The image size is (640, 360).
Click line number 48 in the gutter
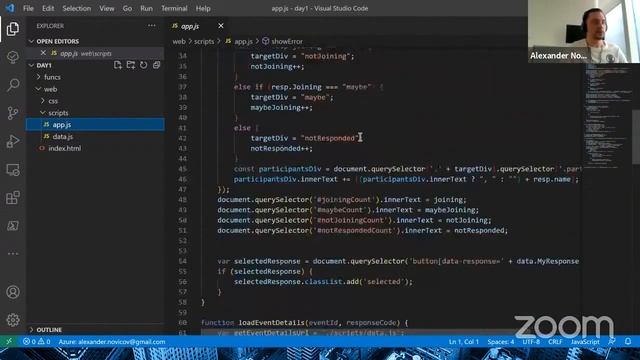(182, 200)
